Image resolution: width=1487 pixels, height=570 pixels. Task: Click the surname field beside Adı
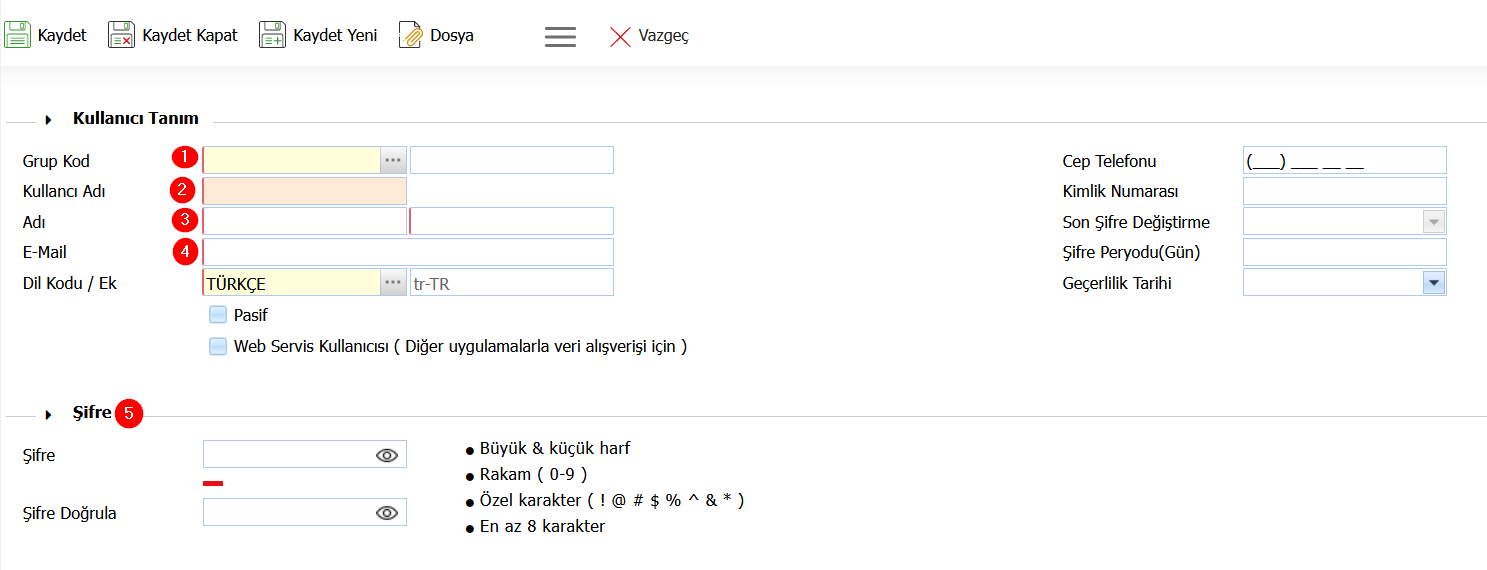(512, 221)
